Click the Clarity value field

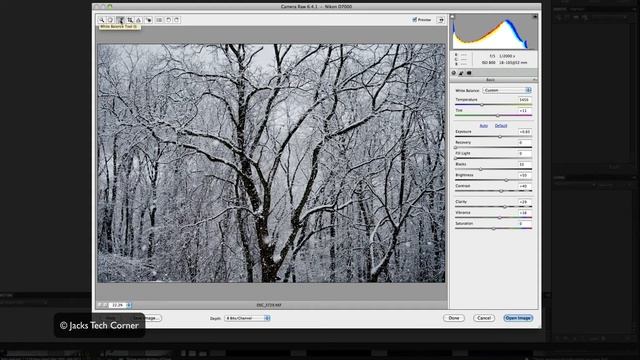click(x=524, y=202)
